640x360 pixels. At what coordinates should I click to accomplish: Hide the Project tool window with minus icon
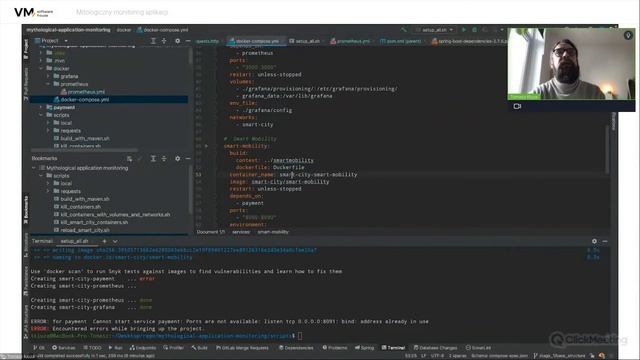(x=188, y=41)
